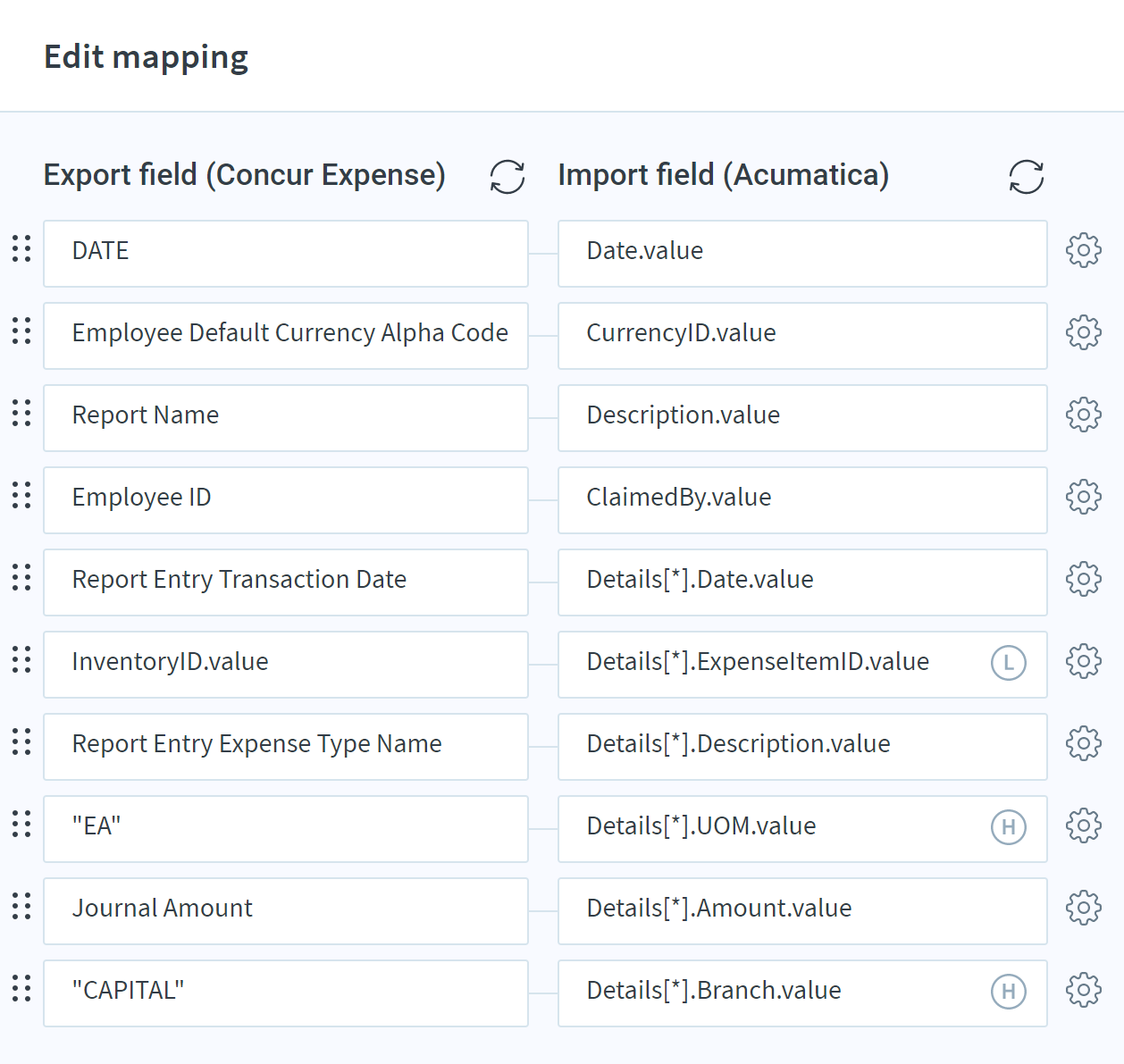This screenshot has width=1124, height=1064.
Task: Click the Report Entry Transaction Date field
Action: (286, 582)
